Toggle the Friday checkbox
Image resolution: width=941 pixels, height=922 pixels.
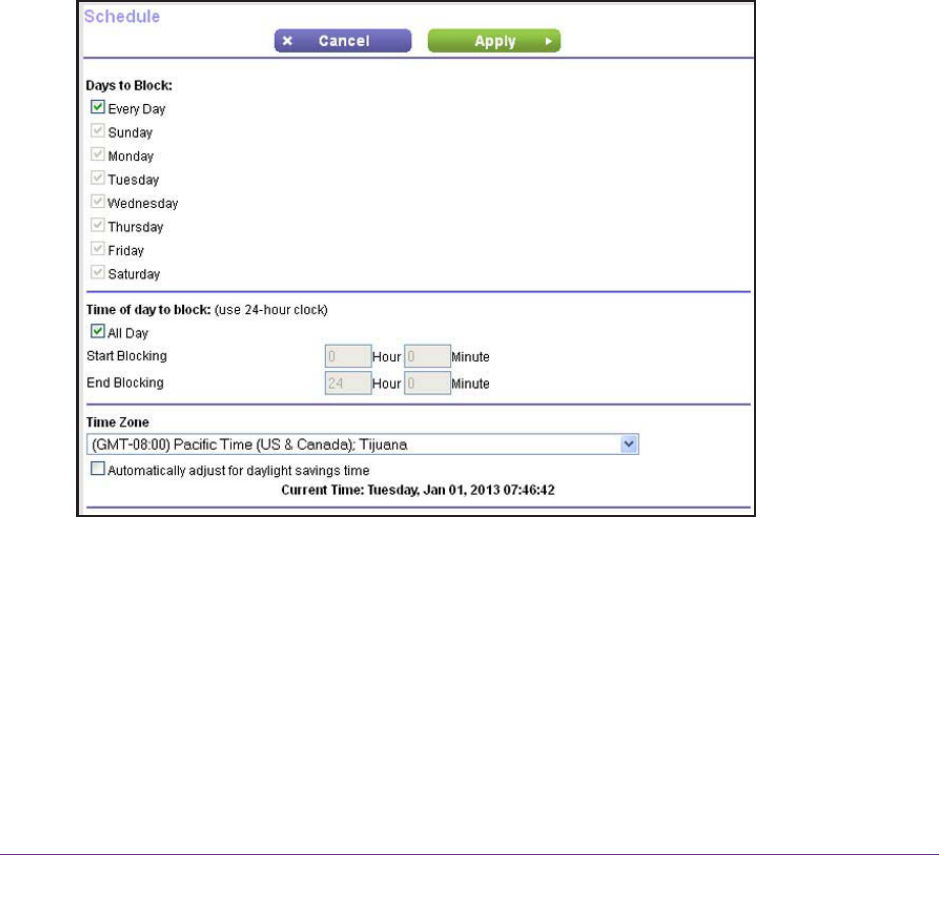pyautogui.click(x=98, y=249)
